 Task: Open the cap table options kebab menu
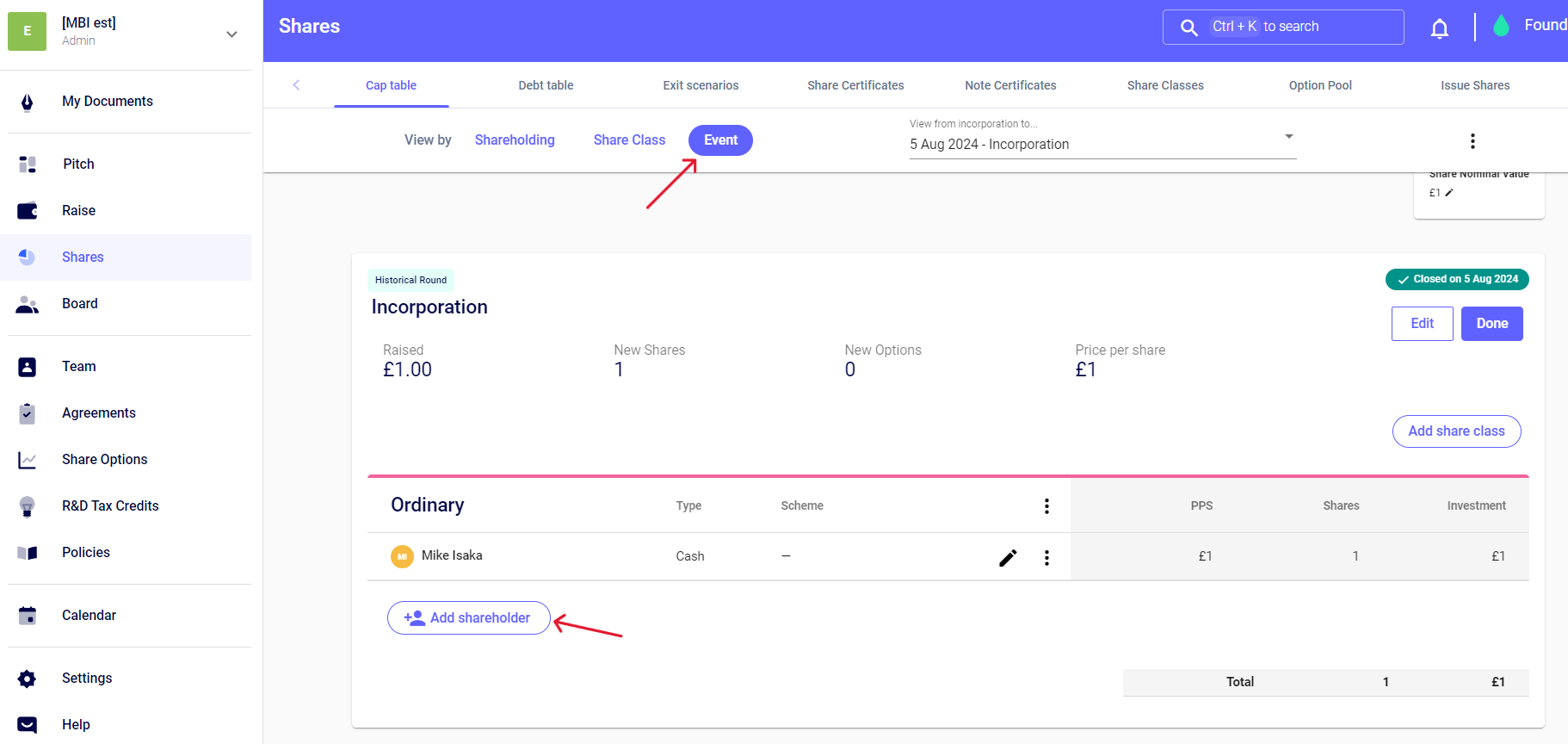point(1472,141)
